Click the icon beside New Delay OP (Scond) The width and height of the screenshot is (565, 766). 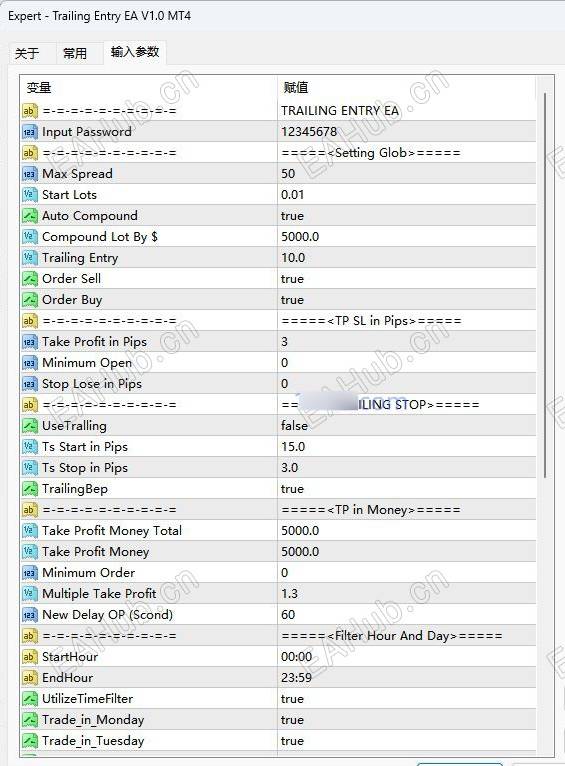pos(30,615)
